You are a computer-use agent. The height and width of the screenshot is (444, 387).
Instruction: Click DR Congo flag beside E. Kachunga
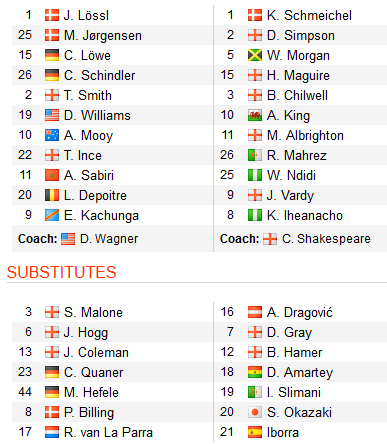[52, 215]
